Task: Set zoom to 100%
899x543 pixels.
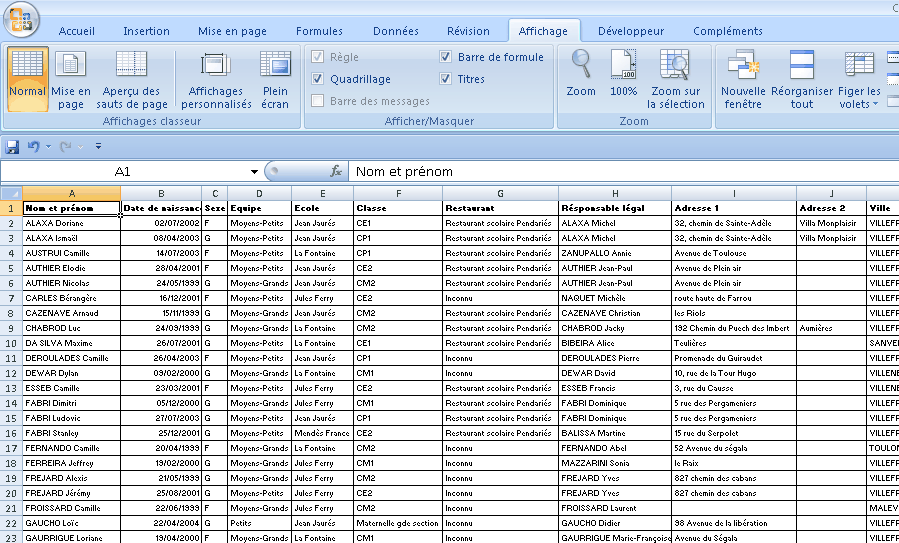Action: (x=623, y=73)
